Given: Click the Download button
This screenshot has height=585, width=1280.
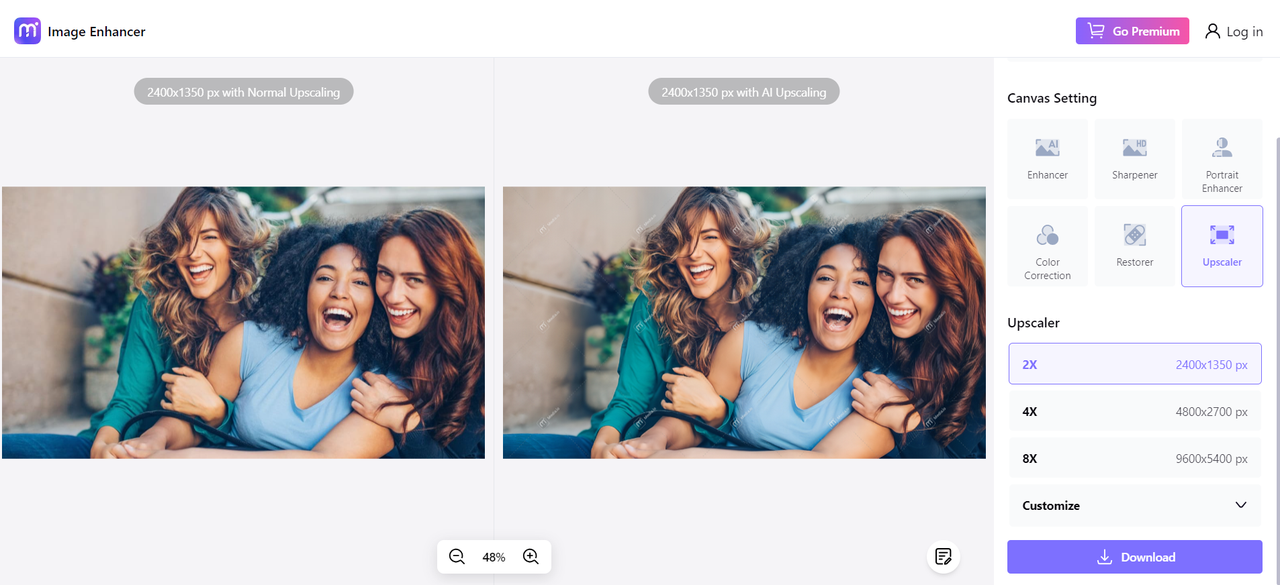Looking at the screenshot, I should tap(1134, 557).
